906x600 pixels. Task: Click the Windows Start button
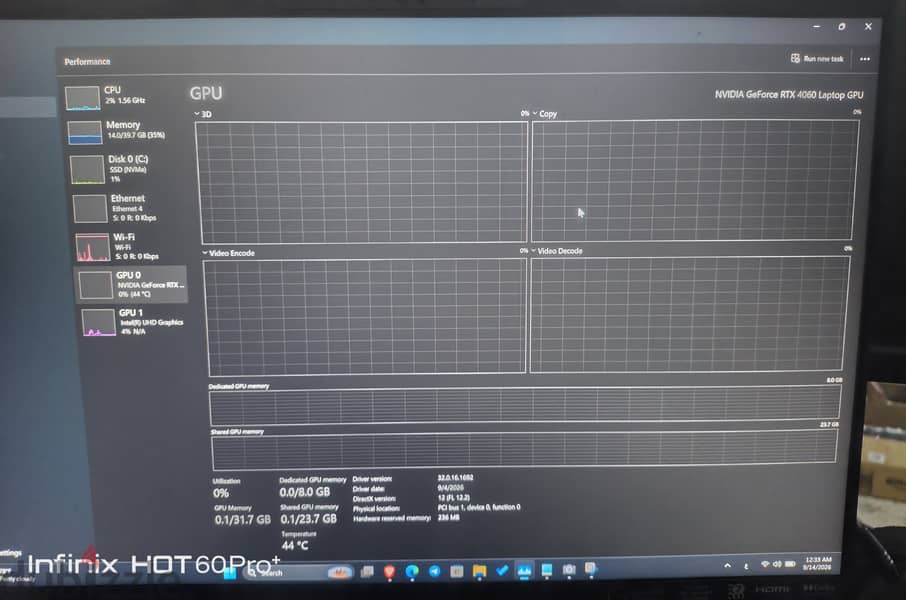coord(230,573)
